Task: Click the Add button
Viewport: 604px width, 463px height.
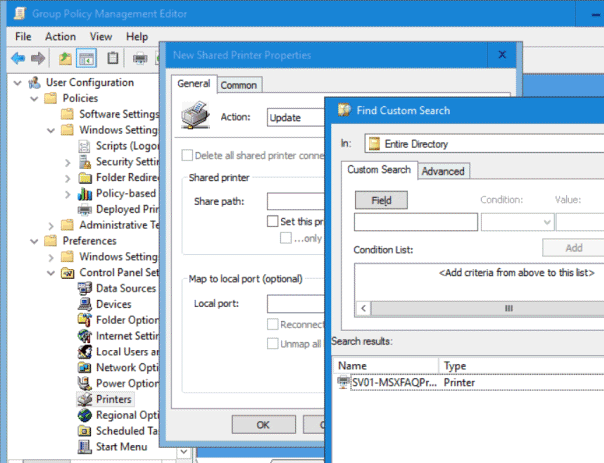Action: (x=574, y=248)
